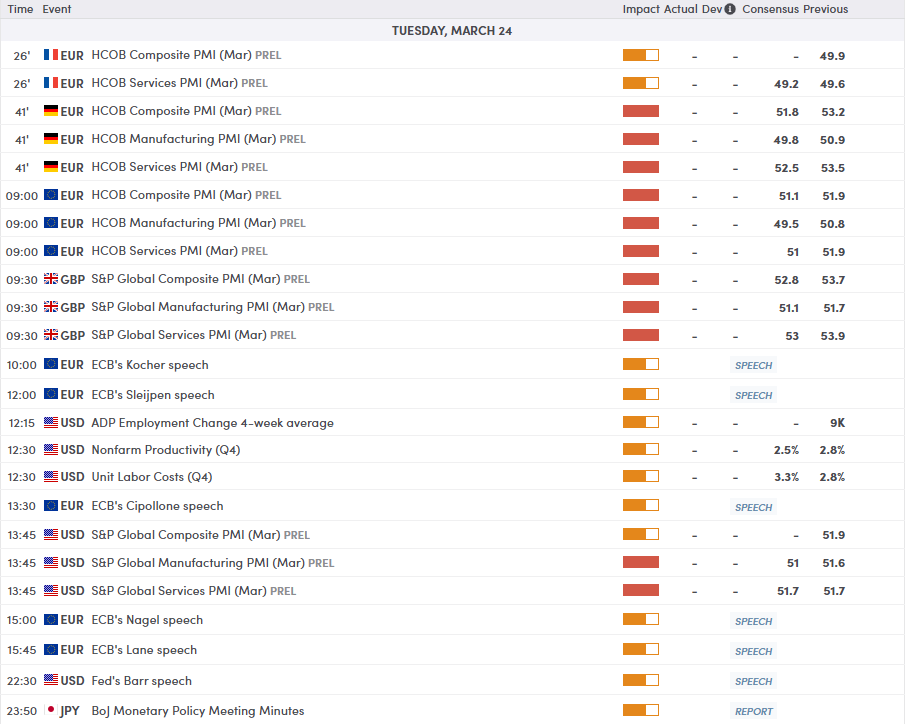905x724 pixels.
Task: Click French flag for HCOB Composite PMI
Action: pos(51,55)
